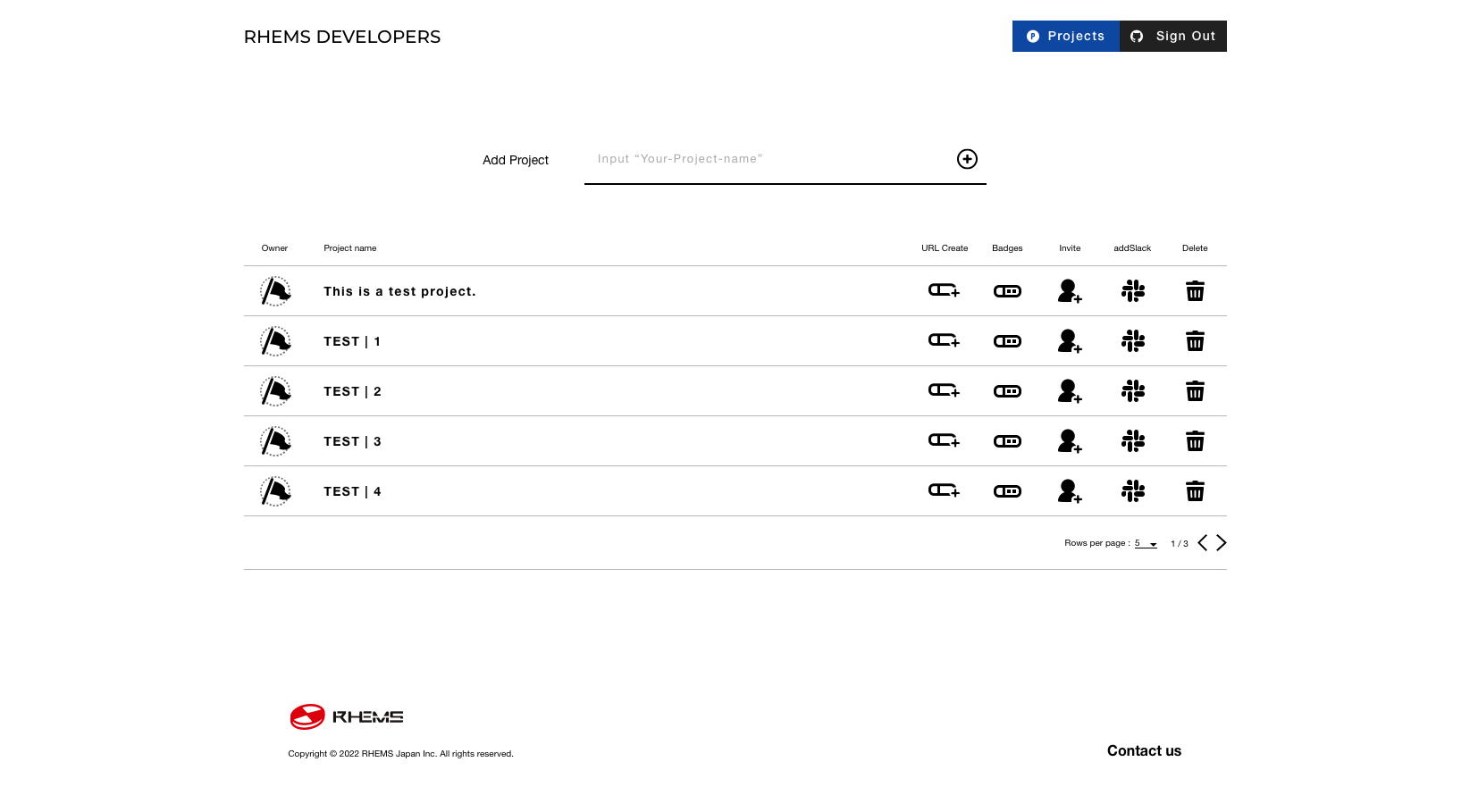Go to next page of projects

coord(1221,543)
